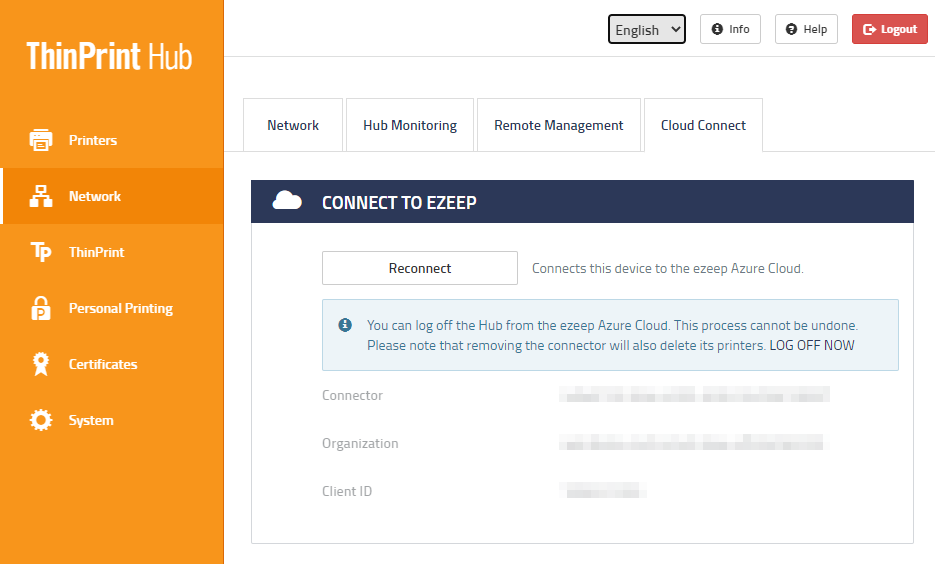Click the blue info icon in notice
Viewport: 935px width, 564px height.
point(345,325)
